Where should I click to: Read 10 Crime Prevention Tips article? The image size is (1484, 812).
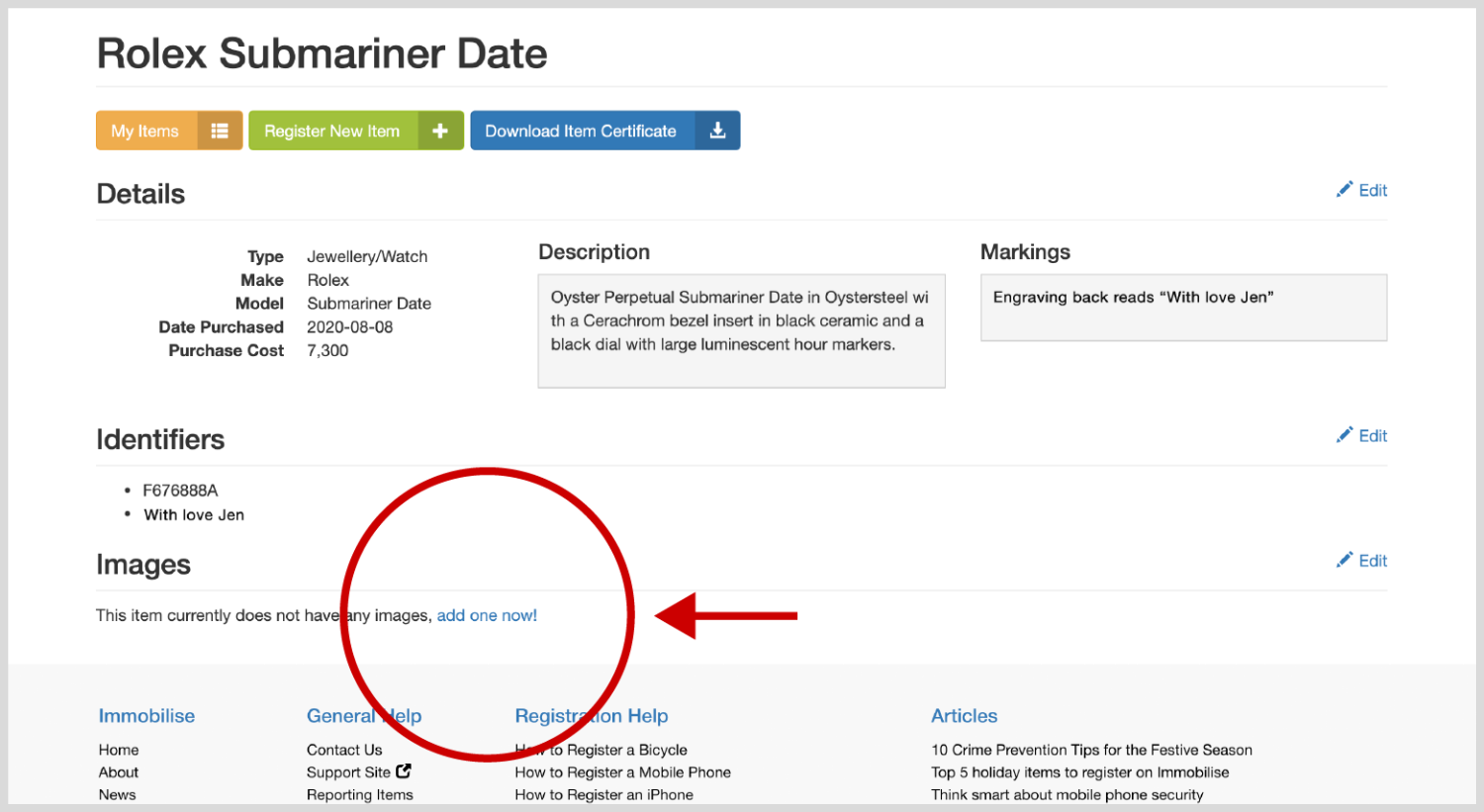[x=1091, y=750]
